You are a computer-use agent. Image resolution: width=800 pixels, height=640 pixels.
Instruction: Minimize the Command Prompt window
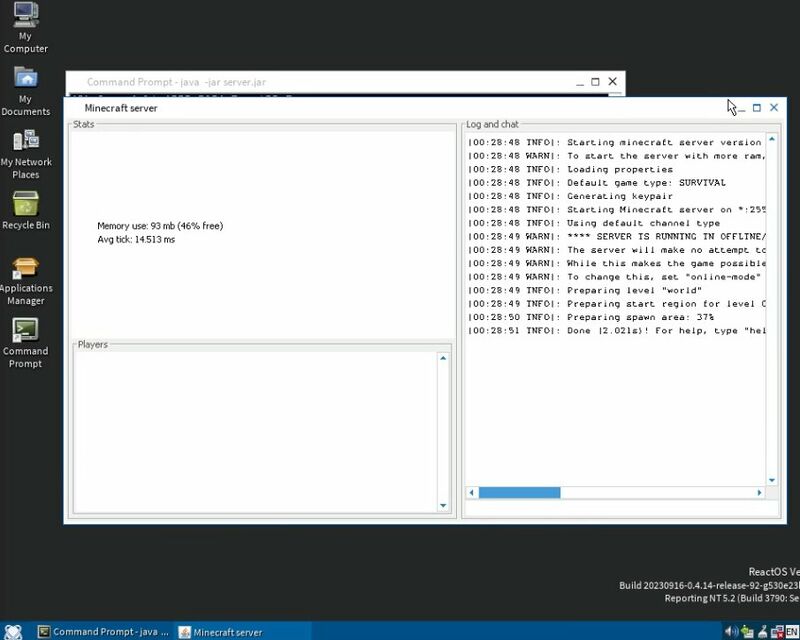tap(580, 82)
